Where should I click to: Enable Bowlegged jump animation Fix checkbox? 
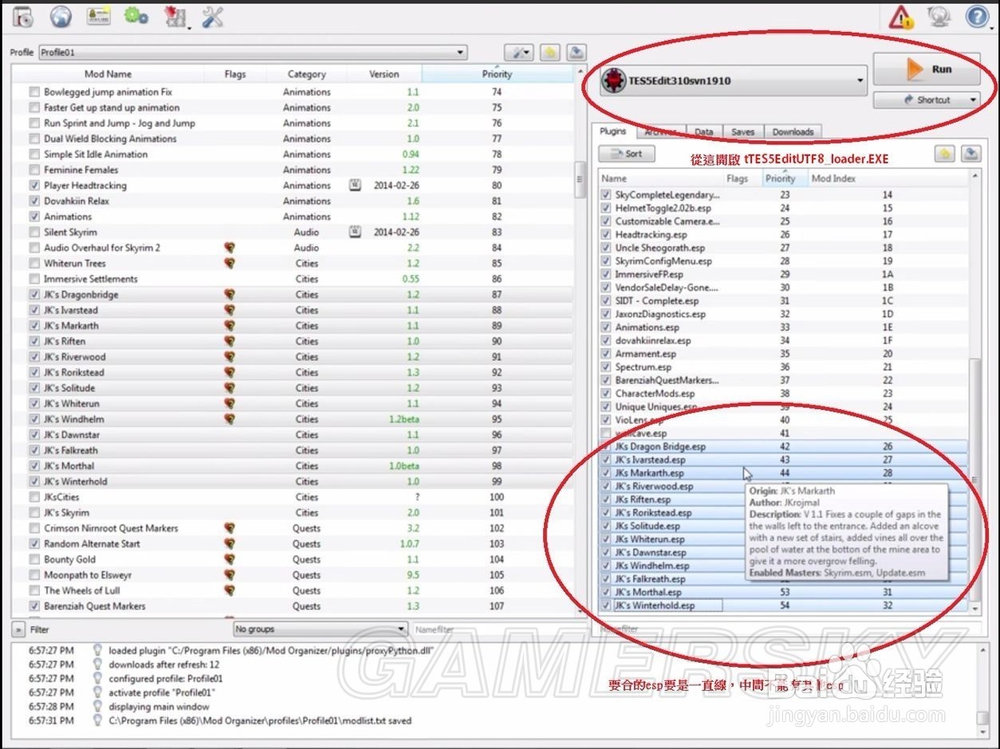[34, 92]
